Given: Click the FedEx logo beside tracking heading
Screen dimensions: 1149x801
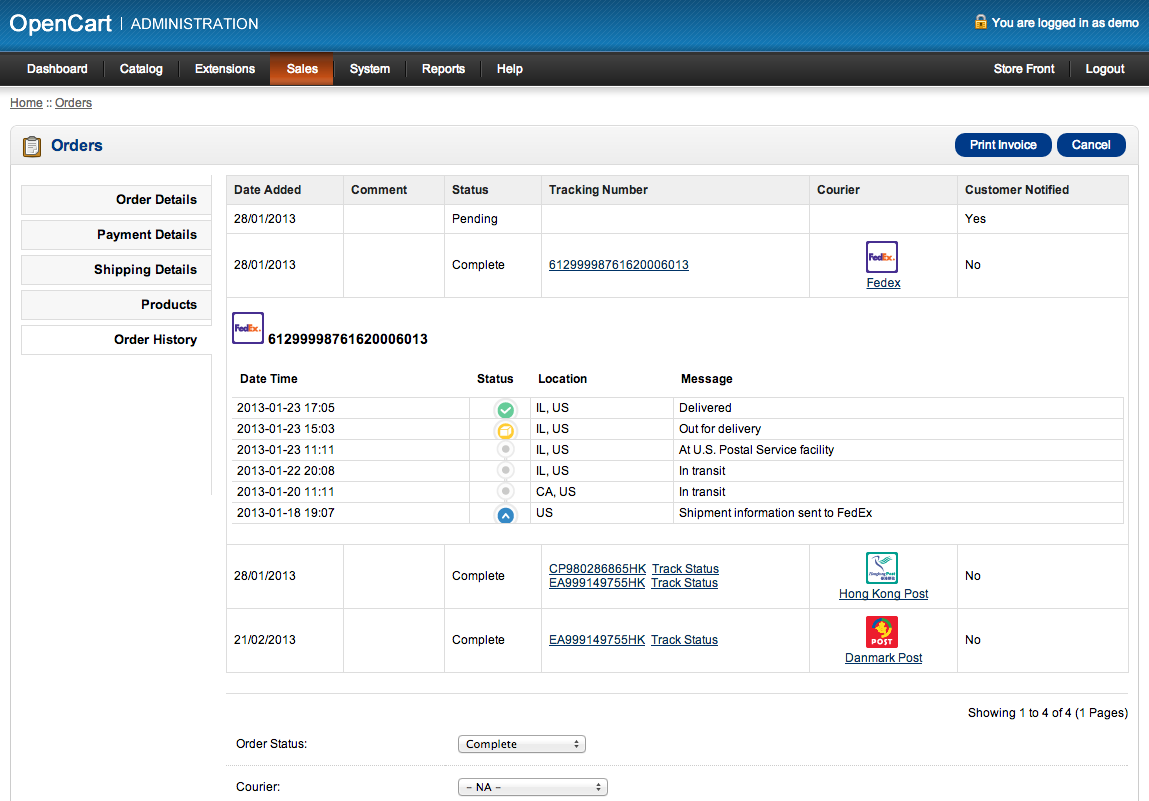Looking at the screenshot, I should pyautogui.click(x=248, y=328).
